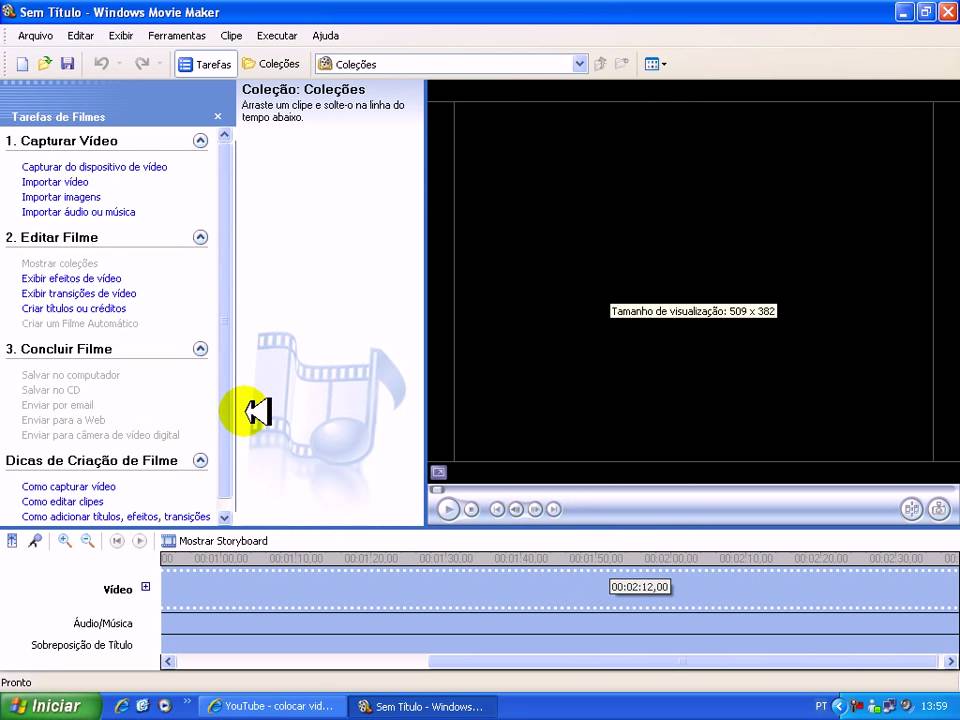Create a new project with the New icon
The width and height of the screenshot is (960, 720).
coord(22,64)
